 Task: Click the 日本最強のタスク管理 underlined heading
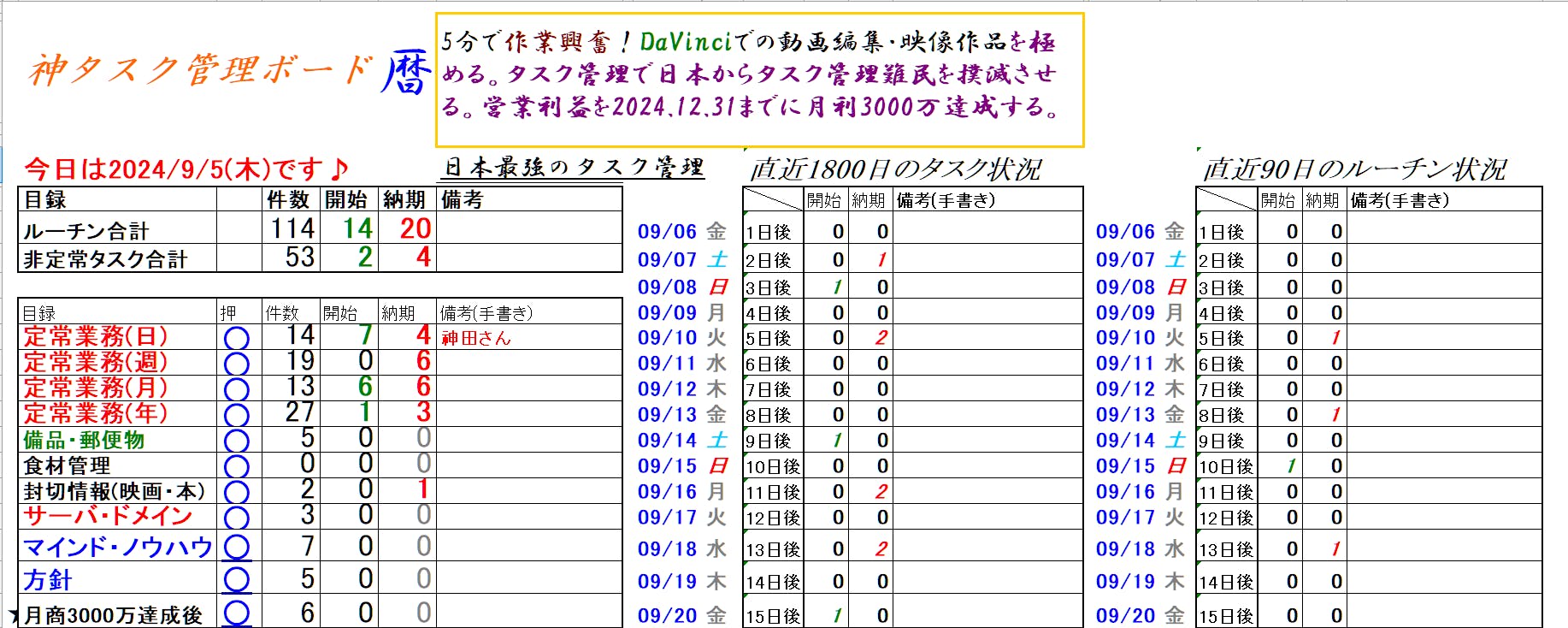(574, 168)
